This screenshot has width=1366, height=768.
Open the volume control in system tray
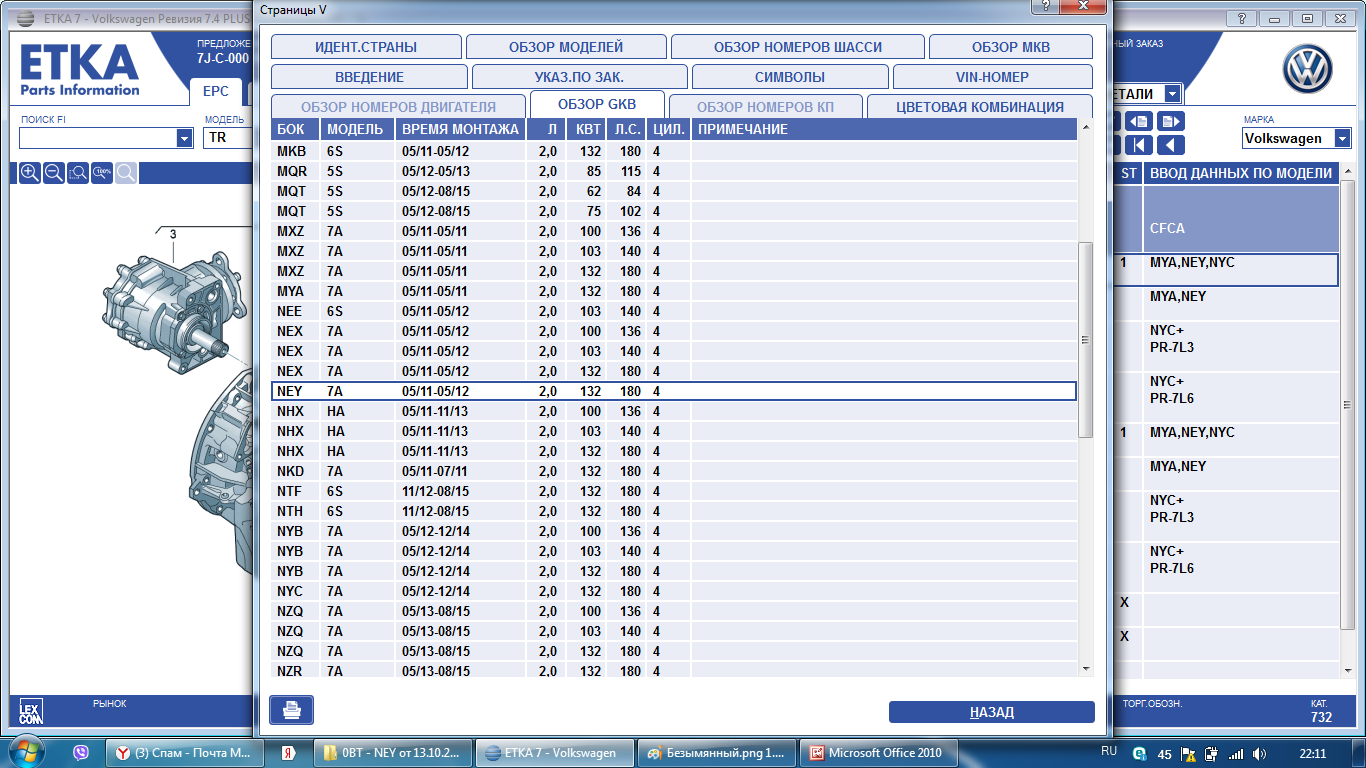[1260, 753]
